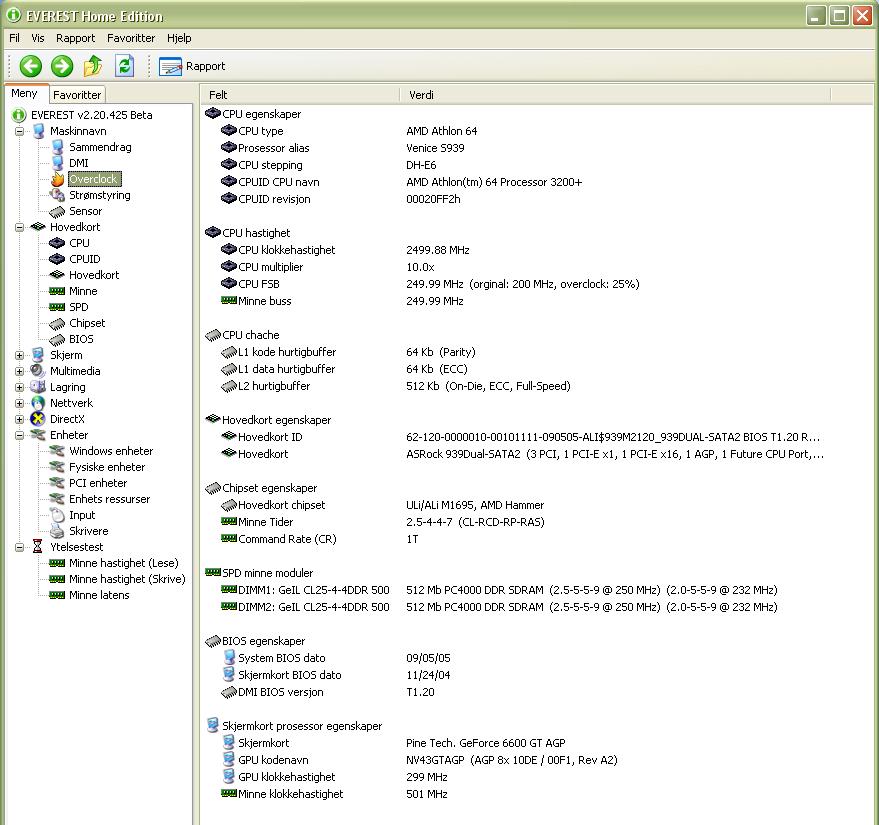
Task: Select the BIOS icon in tree
Action: 57,339
